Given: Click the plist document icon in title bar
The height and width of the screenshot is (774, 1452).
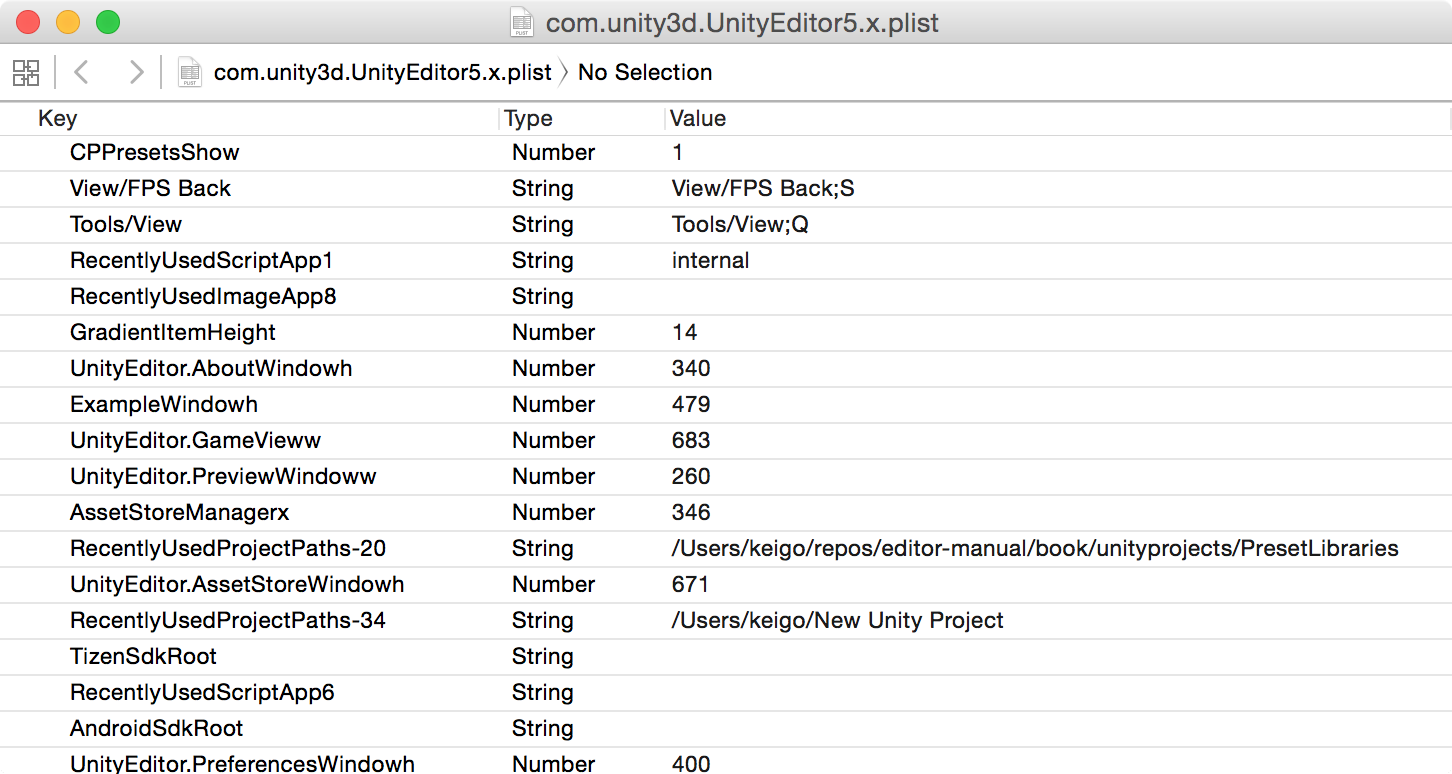Looking at the screenshot, I should pyautogui.click(x=521, y=22).
